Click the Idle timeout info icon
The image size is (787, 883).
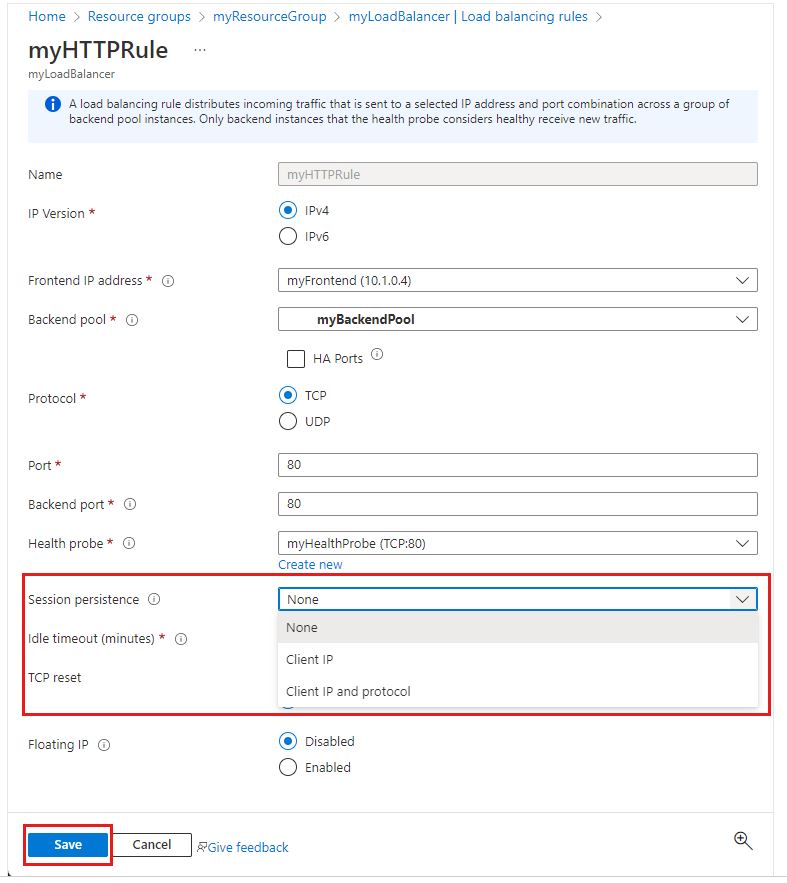click(181, 639)
